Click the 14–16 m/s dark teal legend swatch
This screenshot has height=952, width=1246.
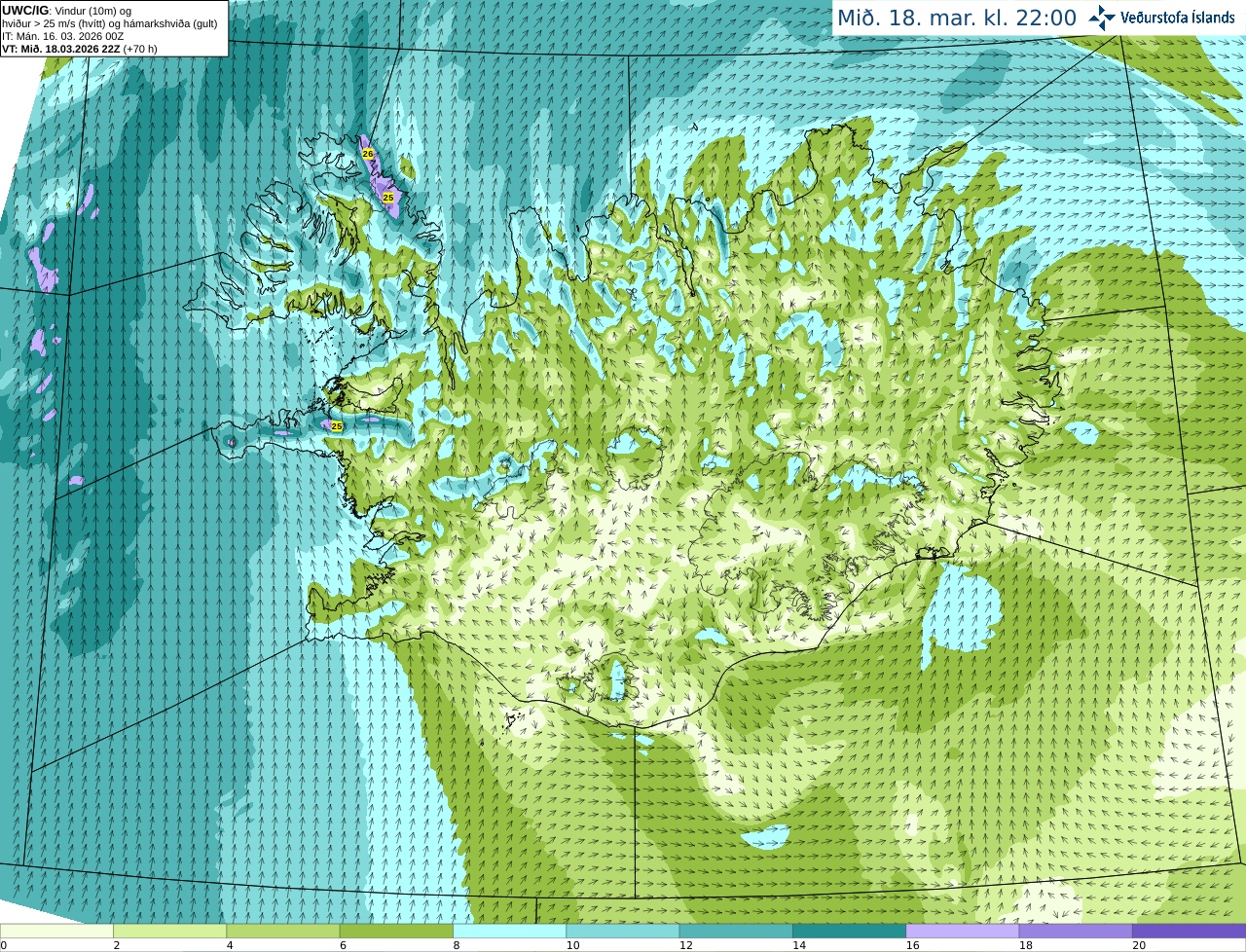point(849,931)
